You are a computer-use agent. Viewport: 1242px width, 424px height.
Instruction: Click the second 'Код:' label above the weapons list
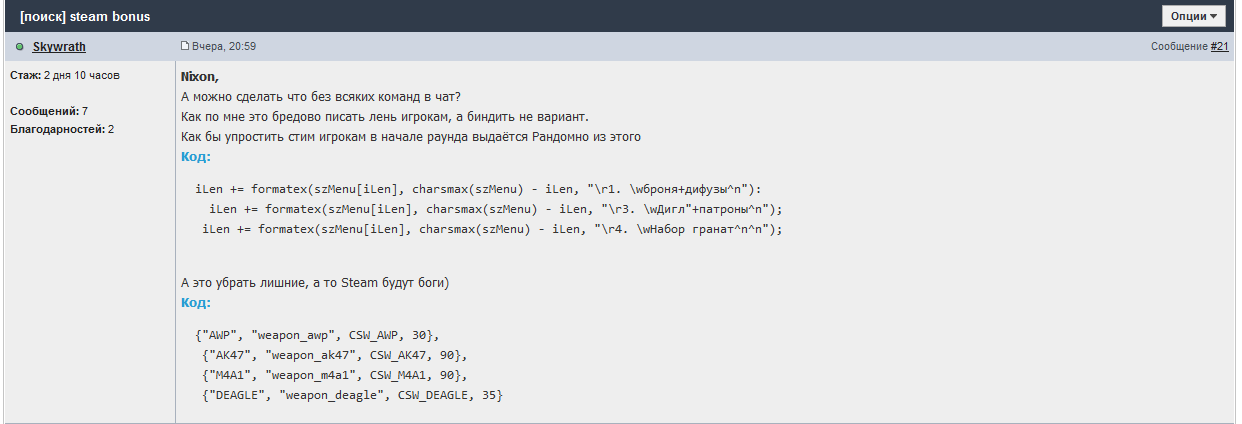(196, 303)
